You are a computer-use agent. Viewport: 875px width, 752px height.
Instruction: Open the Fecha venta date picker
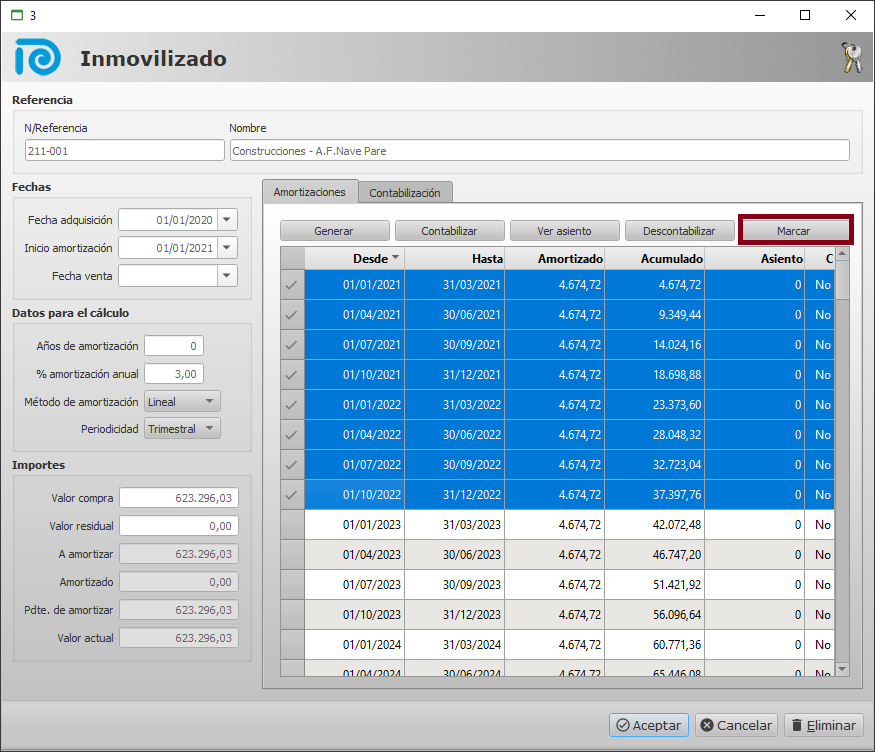(x=228, y=276)
